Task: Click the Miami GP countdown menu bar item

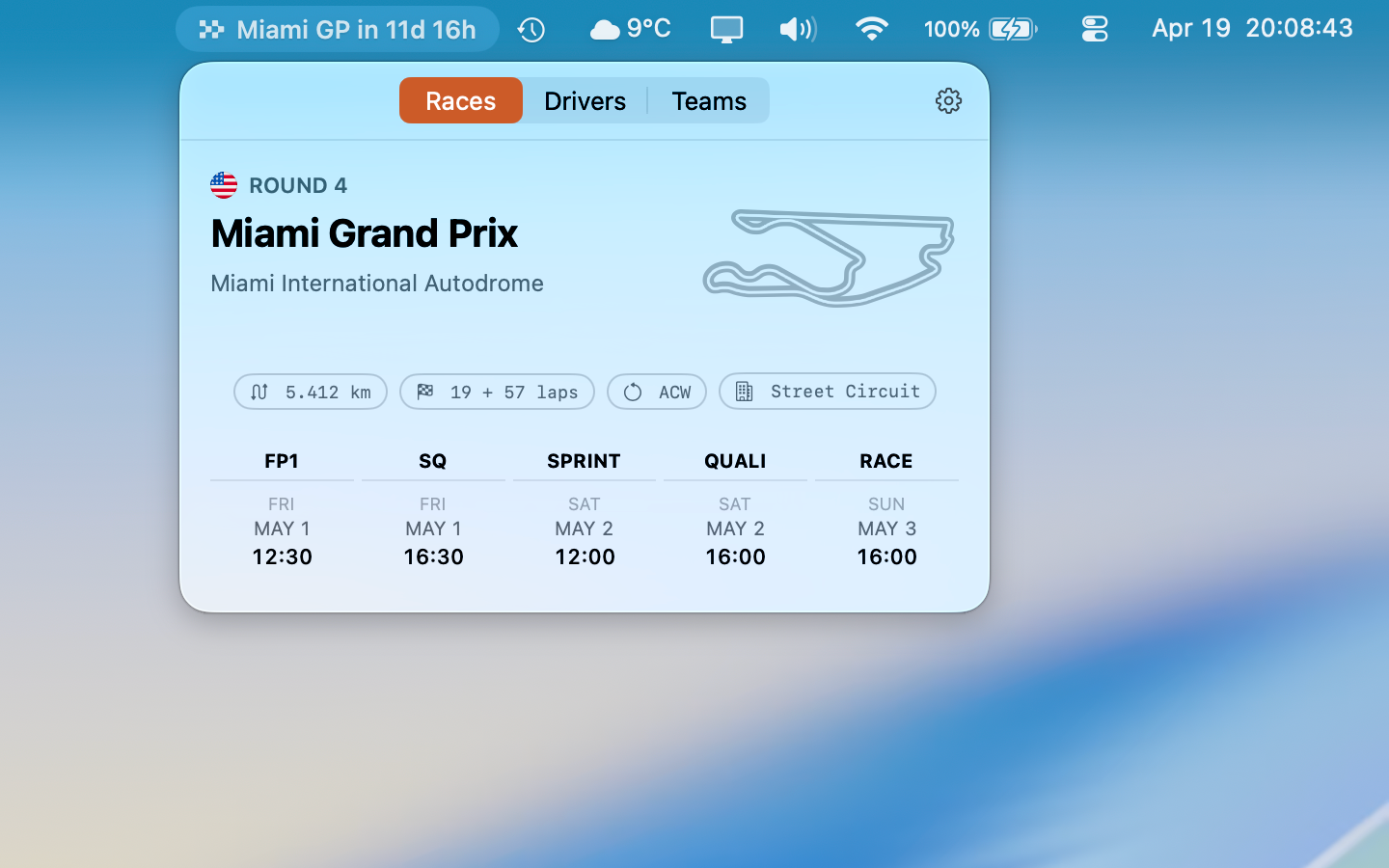Action: coord(338,29)
